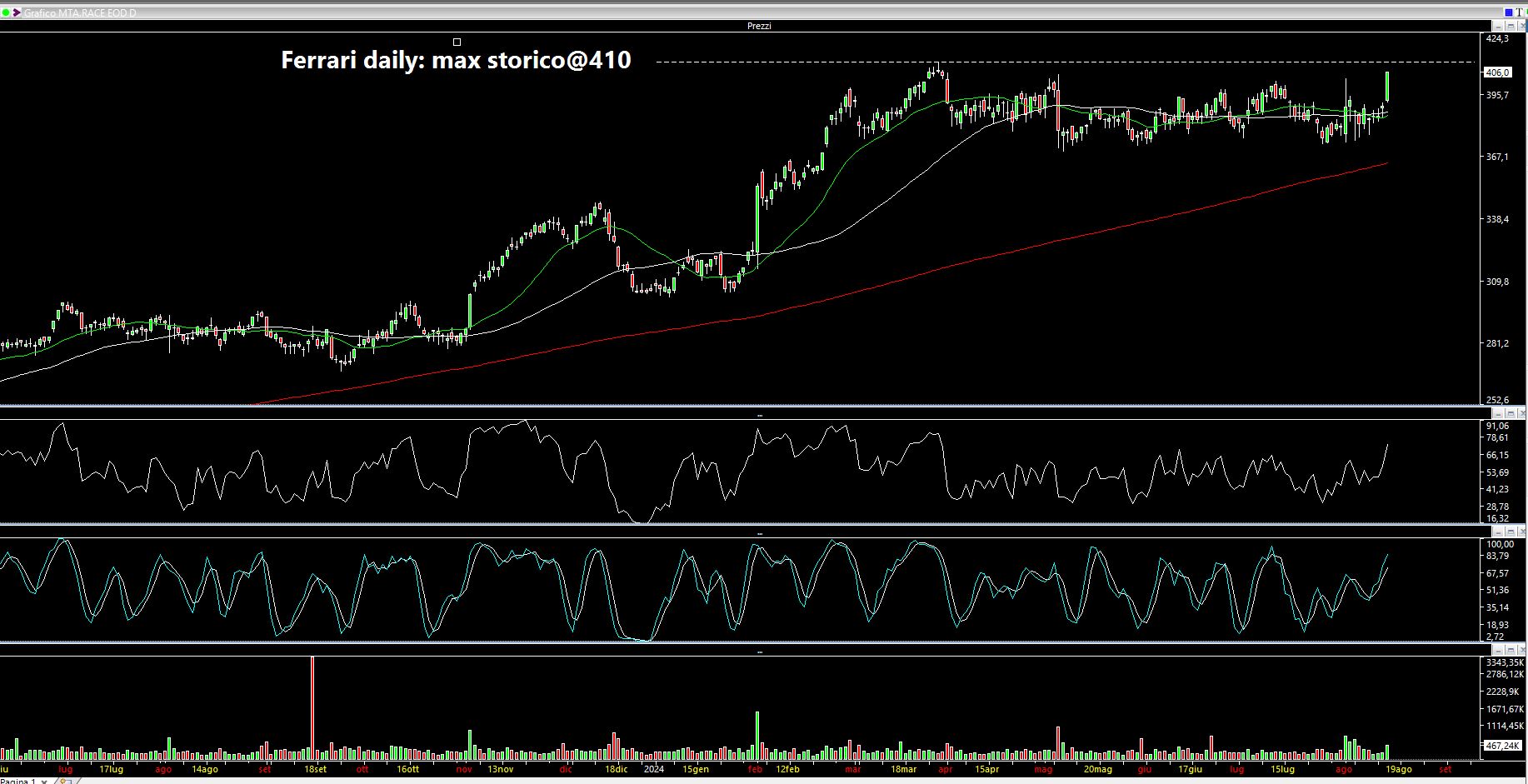Image resolution: width=1528 pixels, height=784 pixels.
Task: Click the 100,00 stochastic scale value
Action: pyautogui.click(x=1501, y=544)
